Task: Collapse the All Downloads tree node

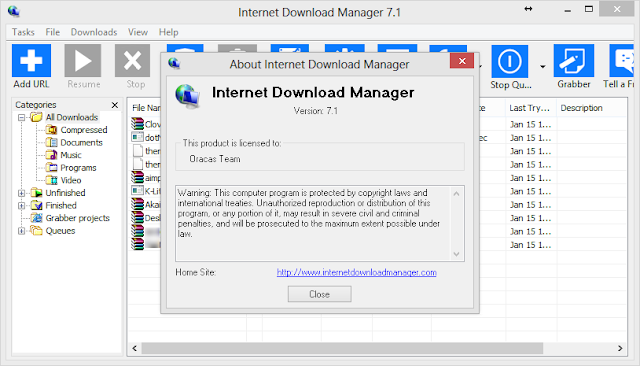Action: click(22, 118)
